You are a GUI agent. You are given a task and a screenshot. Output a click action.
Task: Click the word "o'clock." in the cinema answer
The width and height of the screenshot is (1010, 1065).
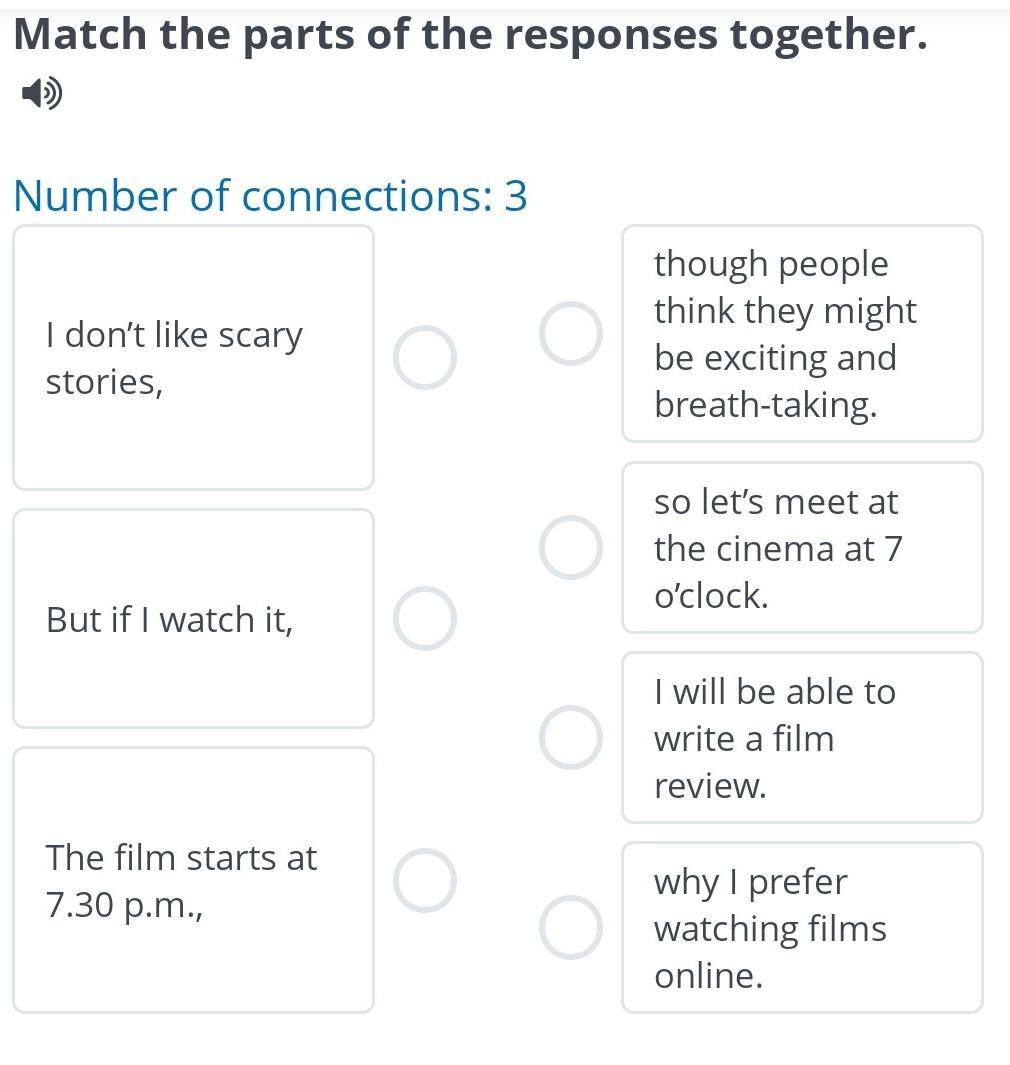[711, 596]
